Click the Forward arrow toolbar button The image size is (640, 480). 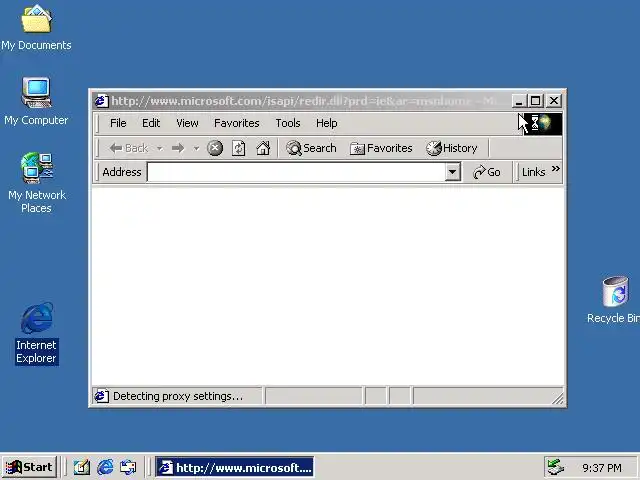(178, 148)
